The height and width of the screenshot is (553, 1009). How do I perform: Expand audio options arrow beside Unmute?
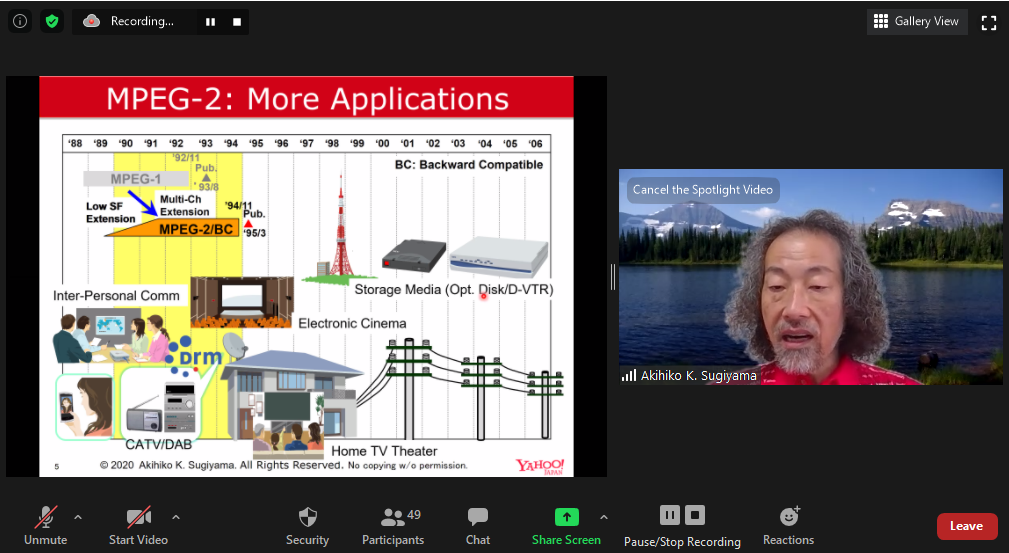tap(78, 517)
